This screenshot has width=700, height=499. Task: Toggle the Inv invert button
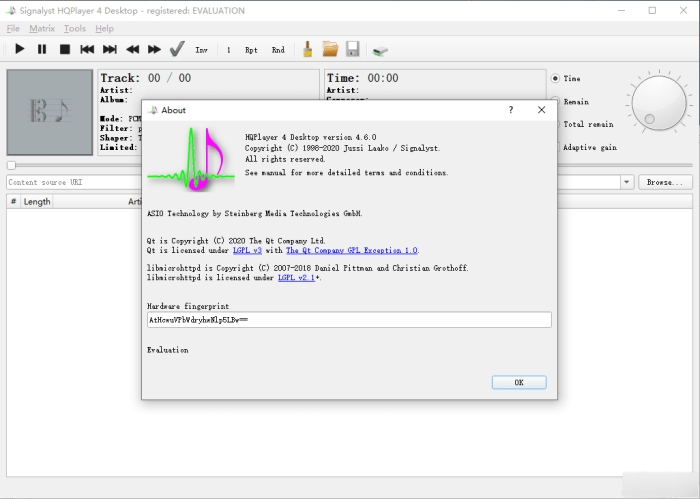point(202,49)
